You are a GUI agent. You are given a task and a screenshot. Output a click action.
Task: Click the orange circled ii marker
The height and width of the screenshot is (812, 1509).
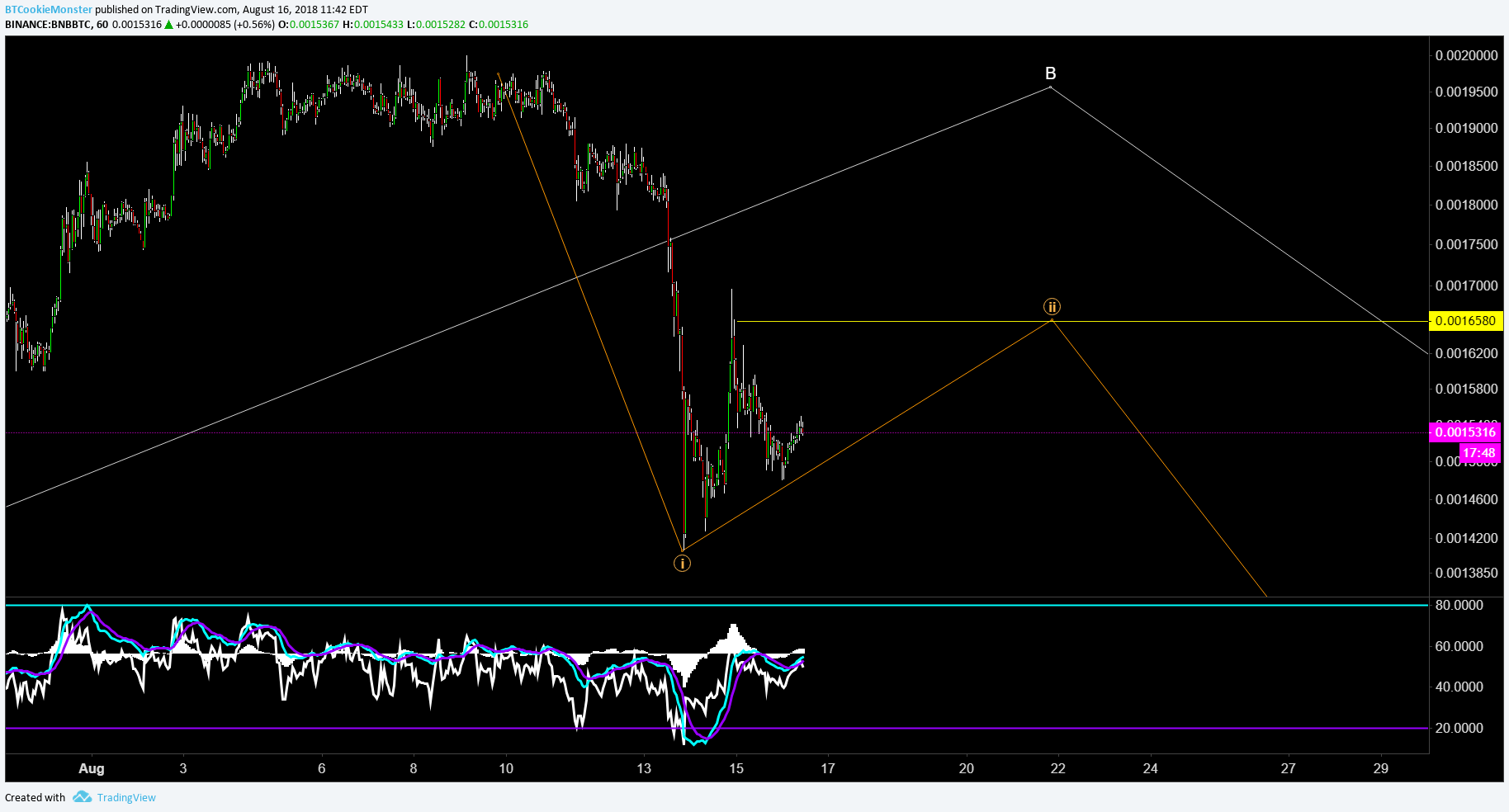1052,307
